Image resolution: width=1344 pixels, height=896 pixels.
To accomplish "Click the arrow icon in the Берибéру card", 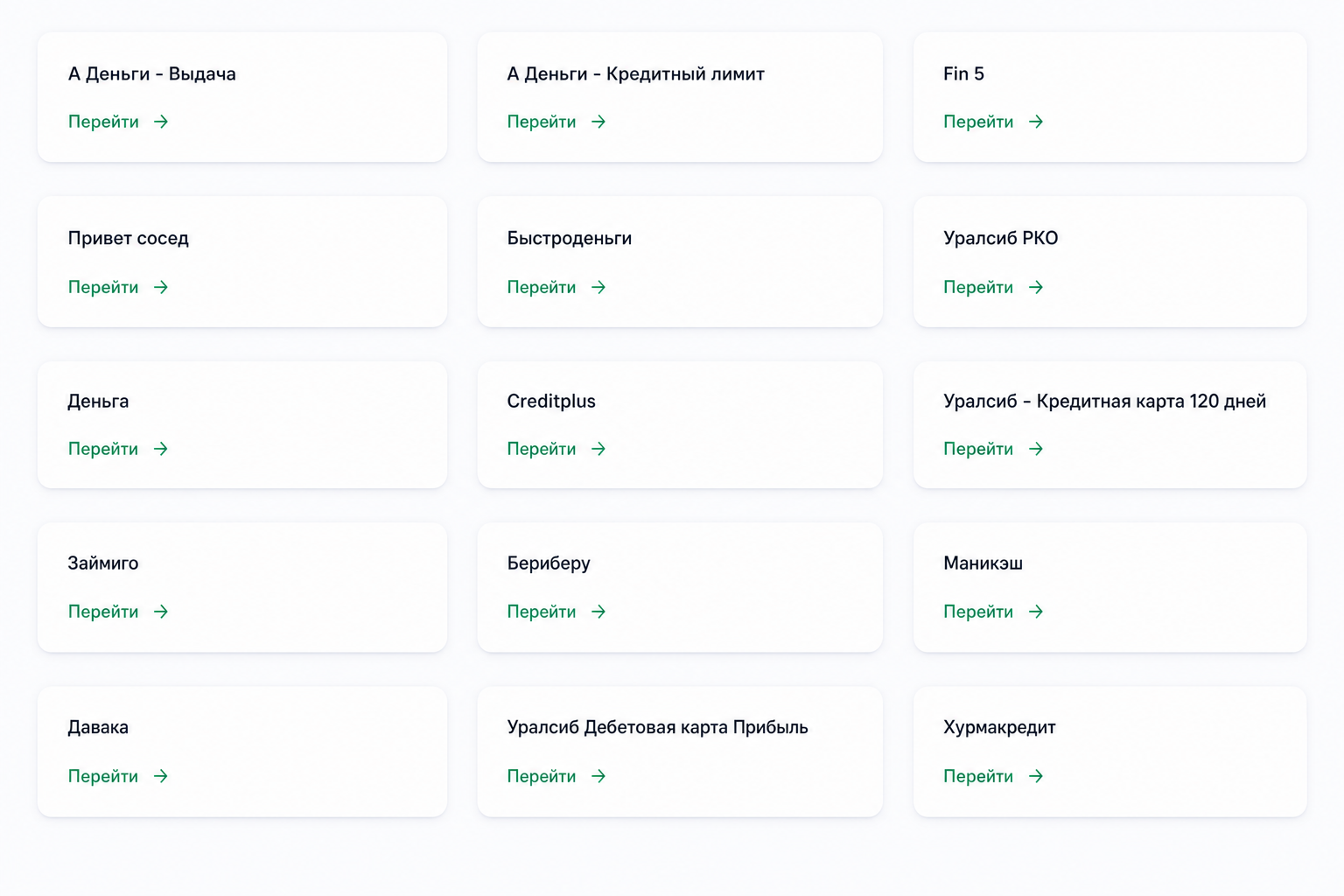I will click(598, 612).
